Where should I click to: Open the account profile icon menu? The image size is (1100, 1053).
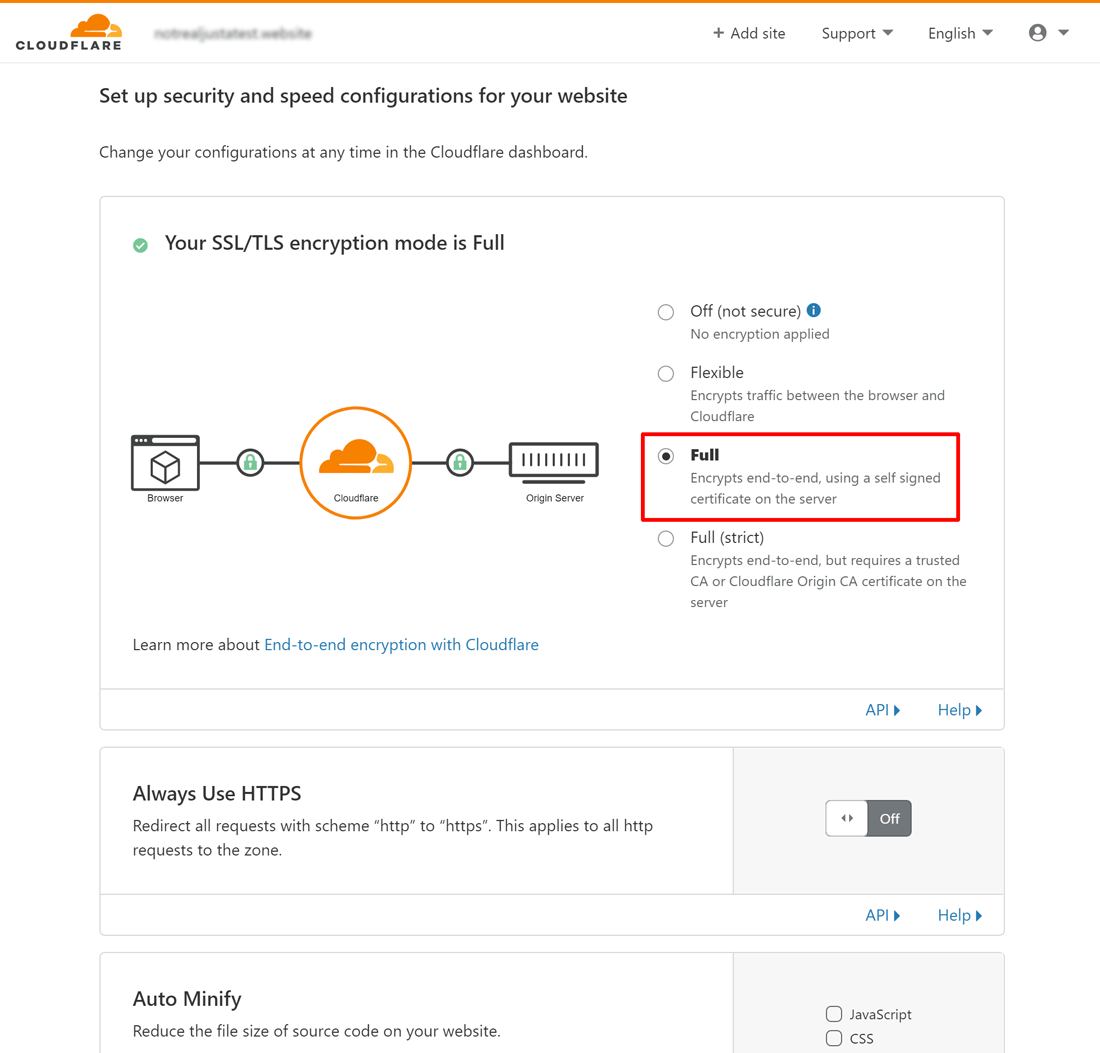point(1038,32)
